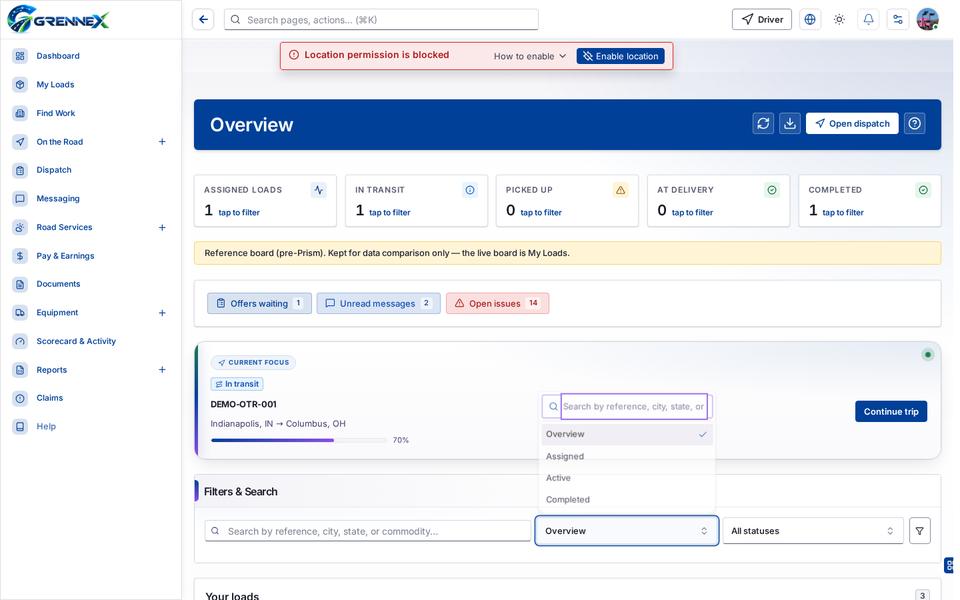The width and height of the screenshot is (960, 600).
Task: Refresh the Overview board
Action: point(763,124)
